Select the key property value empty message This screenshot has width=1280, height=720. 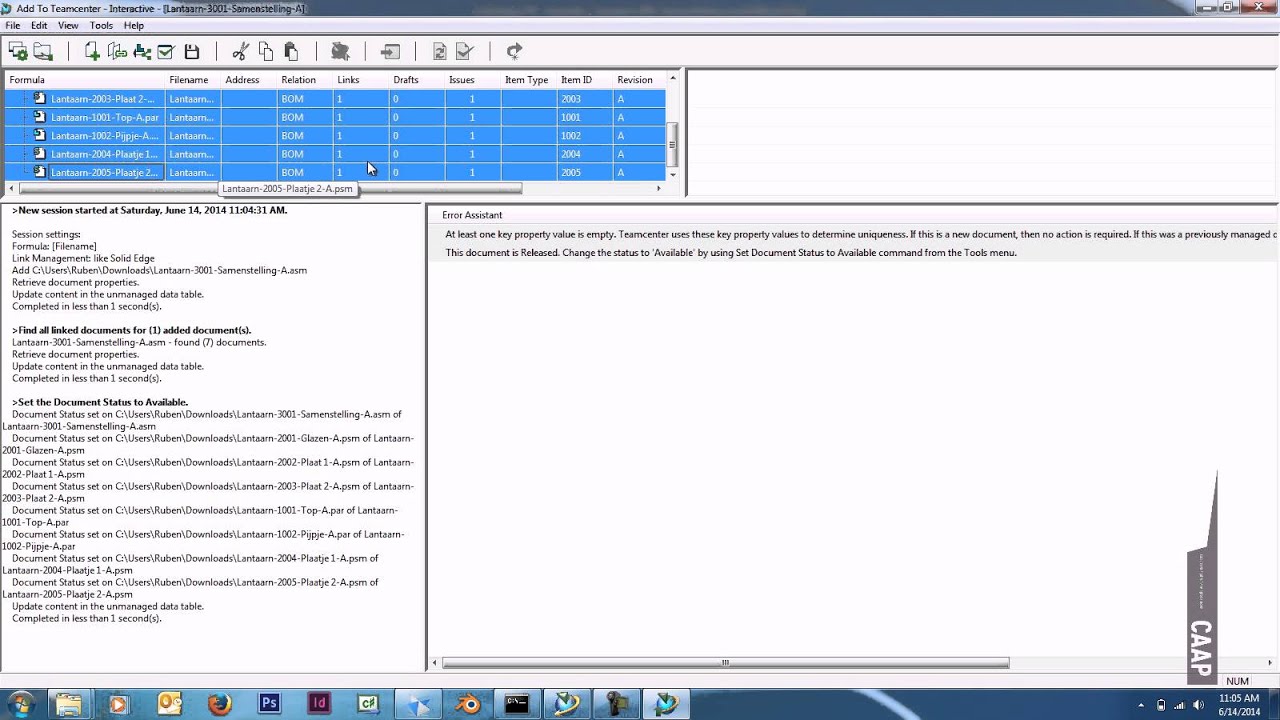coord(861,235)
